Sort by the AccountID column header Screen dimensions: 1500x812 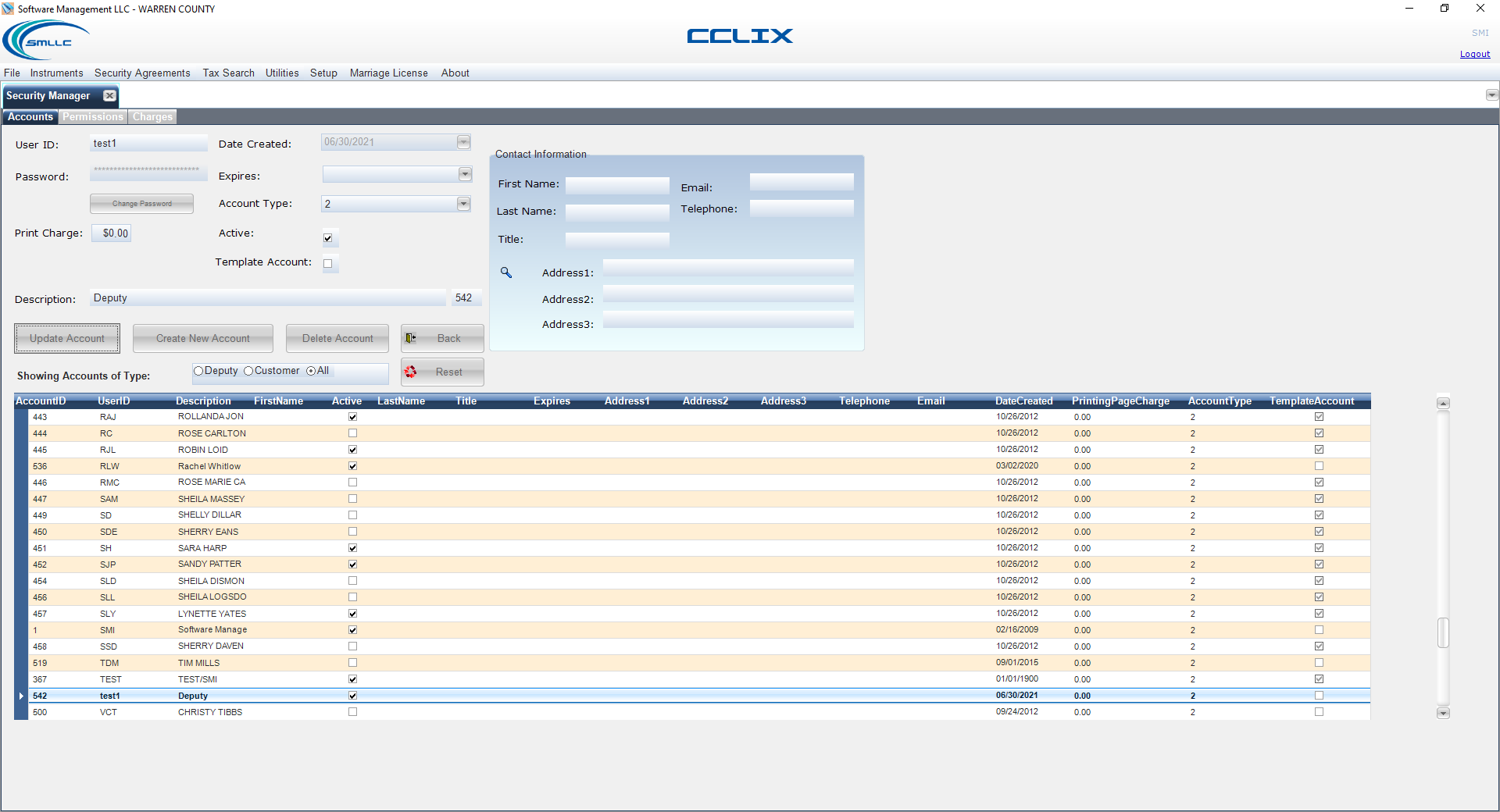(x=41, y=401)
